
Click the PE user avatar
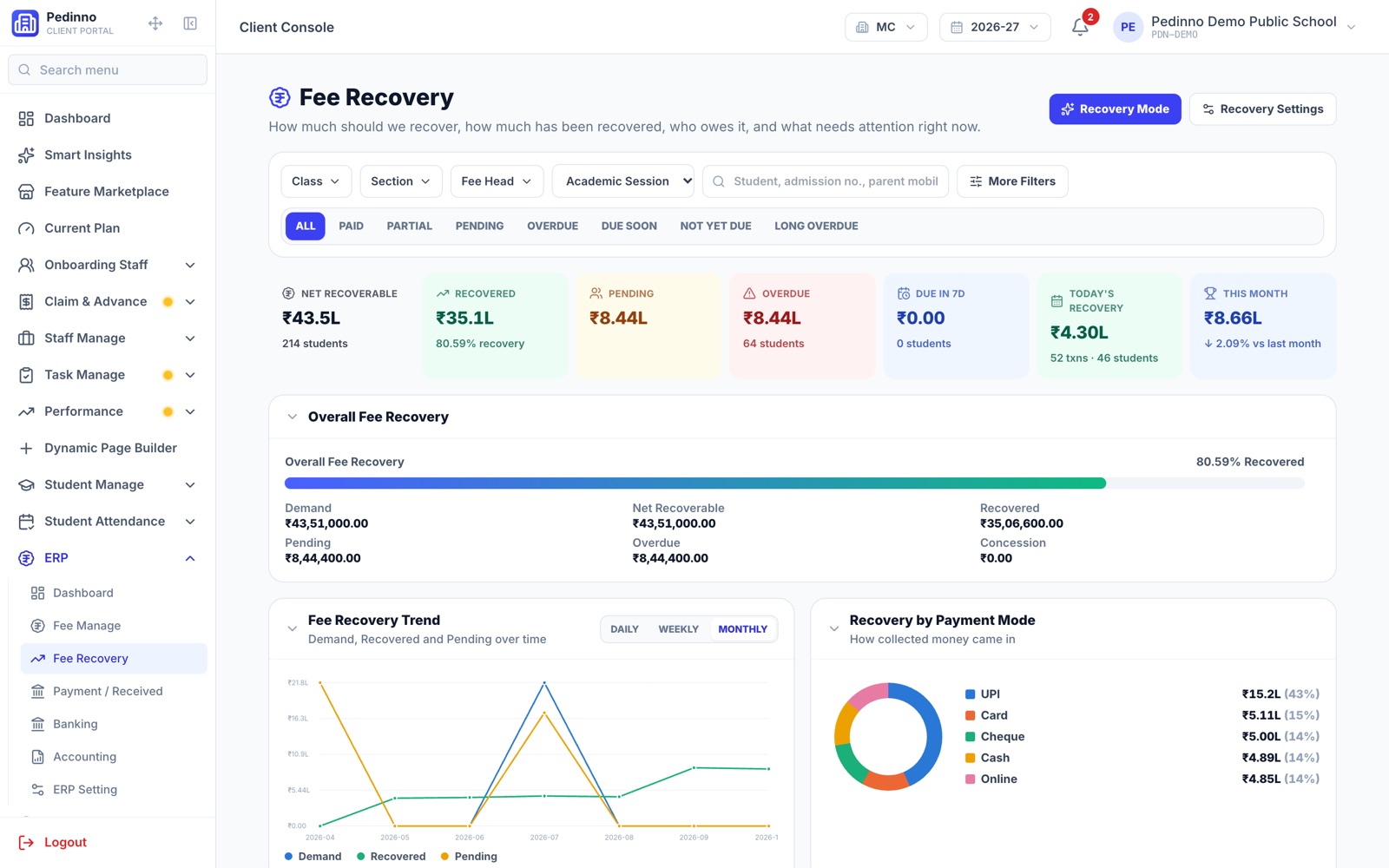pyautogui.click(x=1128, y=27)
